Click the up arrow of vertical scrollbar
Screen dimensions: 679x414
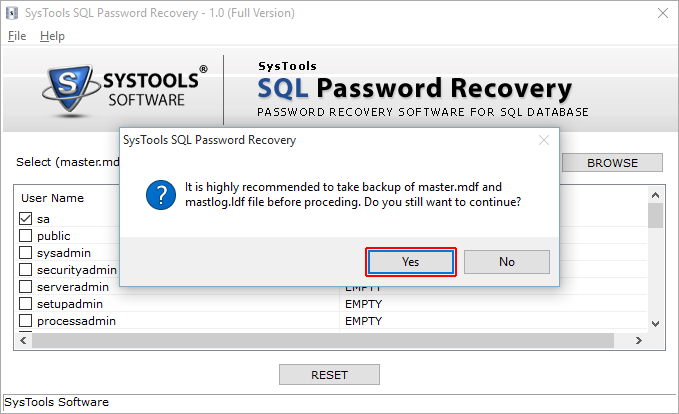pyautogui.click(x=656, y=195)
